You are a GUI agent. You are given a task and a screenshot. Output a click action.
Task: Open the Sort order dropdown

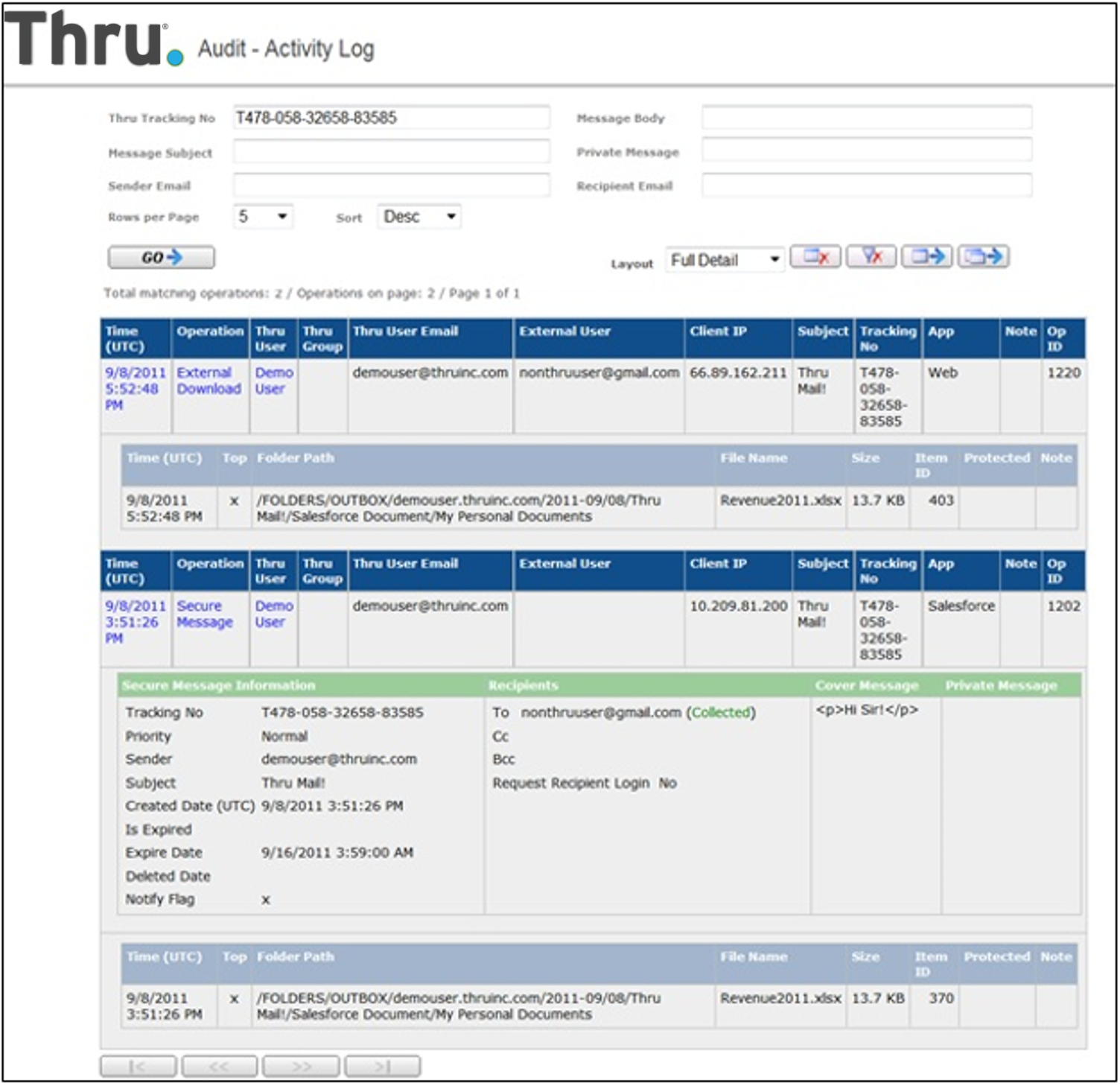pyautogui.click(x=419, y=217)
